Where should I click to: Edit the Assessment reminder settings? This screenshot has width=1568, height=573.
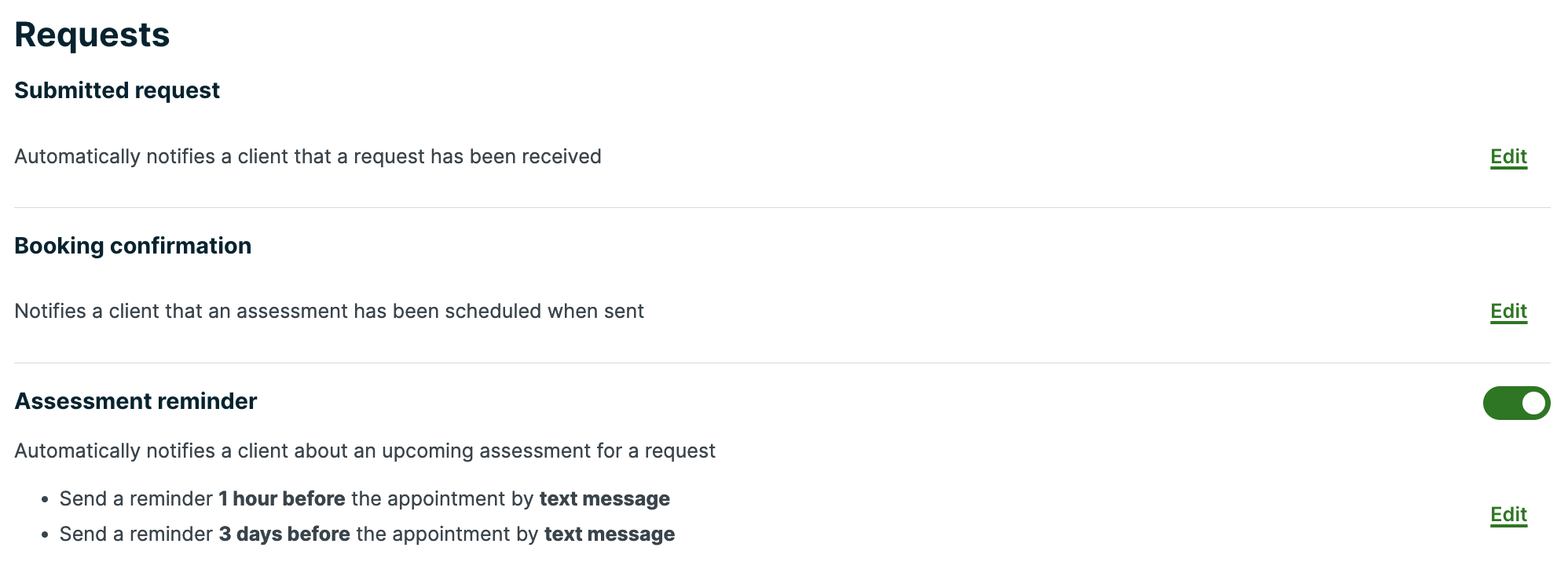tap(1508, 514)
